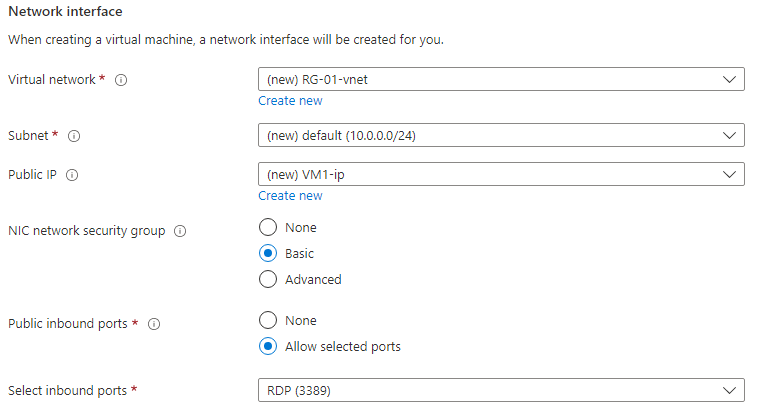Click the Subnet dropdown chevron arrow
768x415 pixels.
(729, 135)
